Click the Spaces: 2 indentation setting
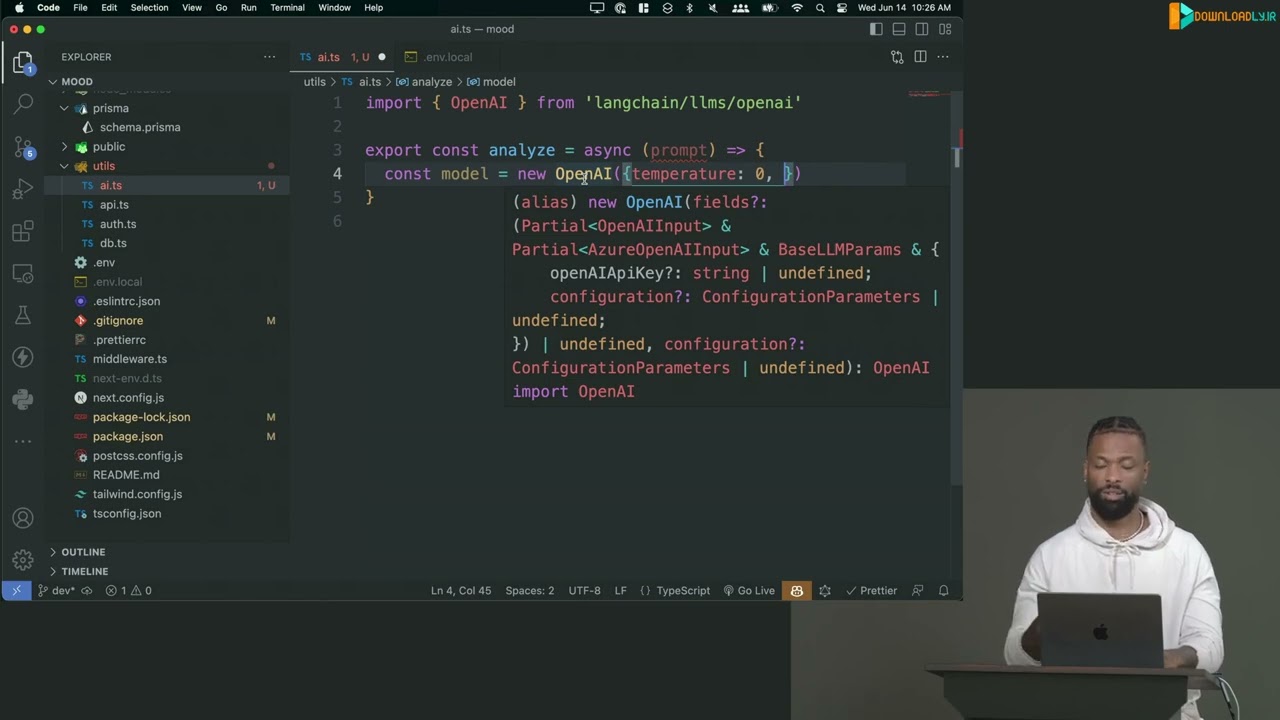The image size is (1280, 720). point(529,591)
